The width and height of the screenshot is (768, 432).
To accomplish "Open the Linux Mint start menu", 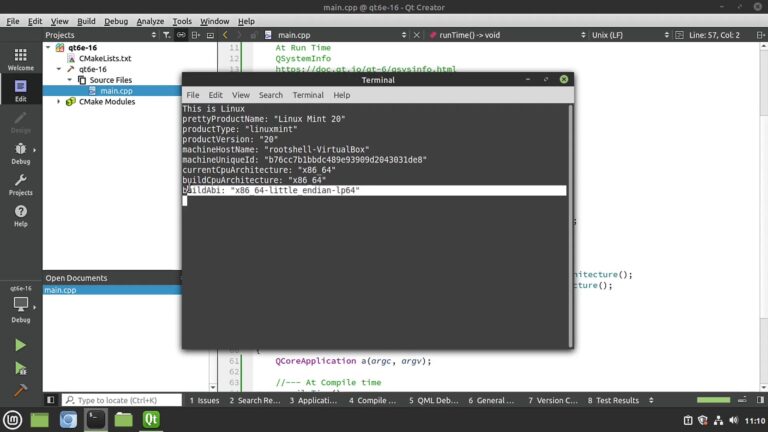I will pyautogui.click(x=12, y=420).
